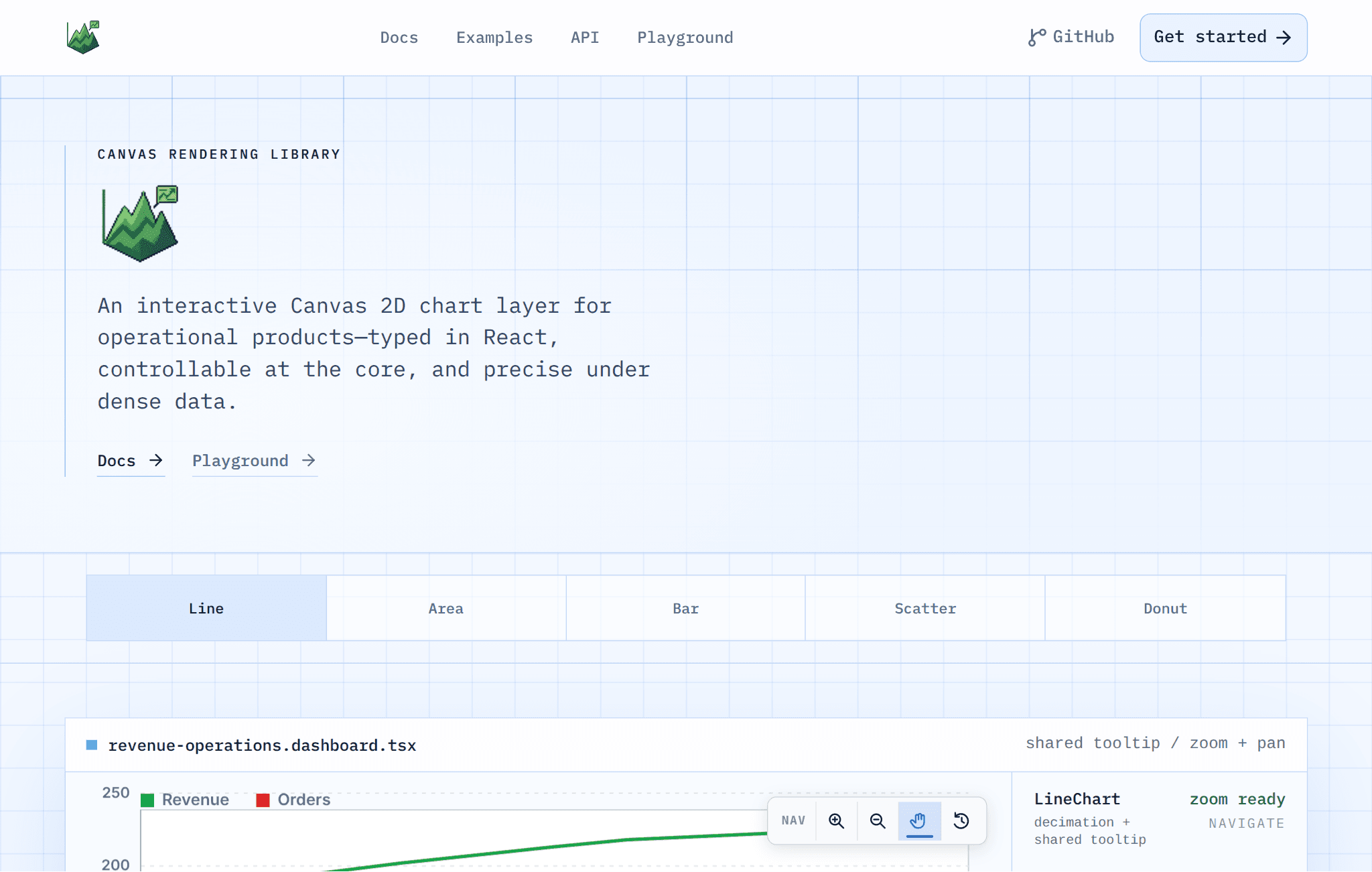Select the Line chart tab
This screenshot has width=1372, height=872.
206,608
